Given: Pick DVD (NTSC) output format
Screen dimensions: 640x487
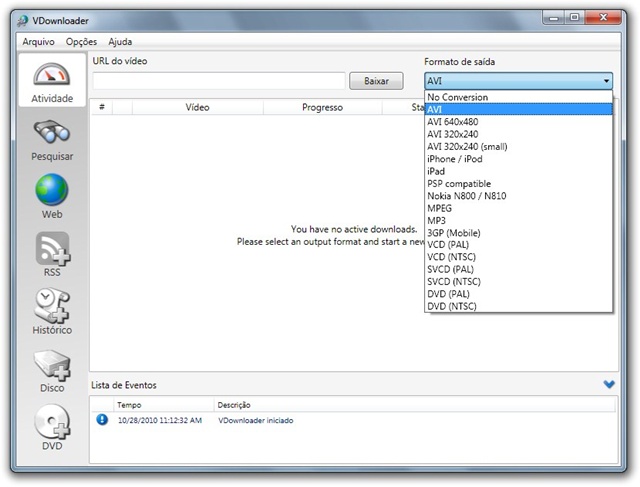Looking at the screenshot, I should coord(451,306).
